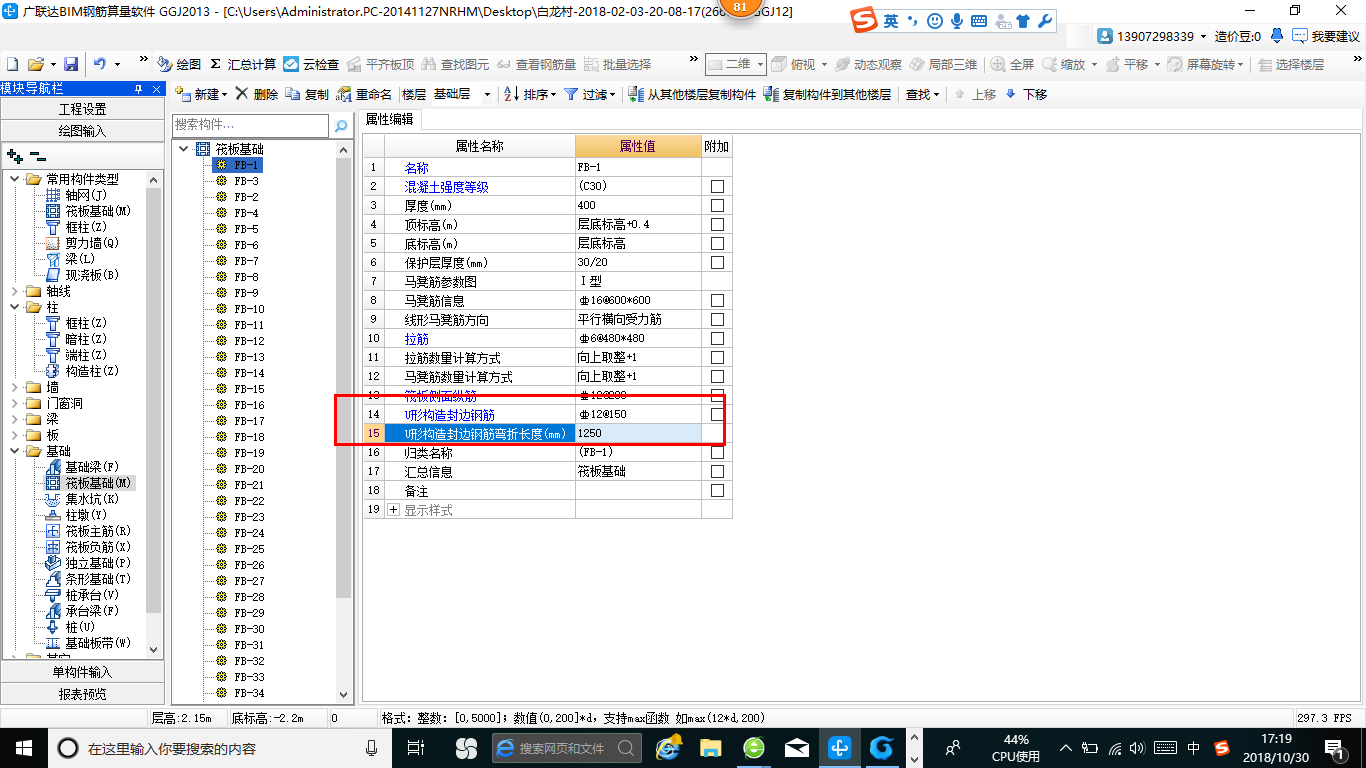Select 独立基础(P) in navigator
1366x768 pixels.
89,563
